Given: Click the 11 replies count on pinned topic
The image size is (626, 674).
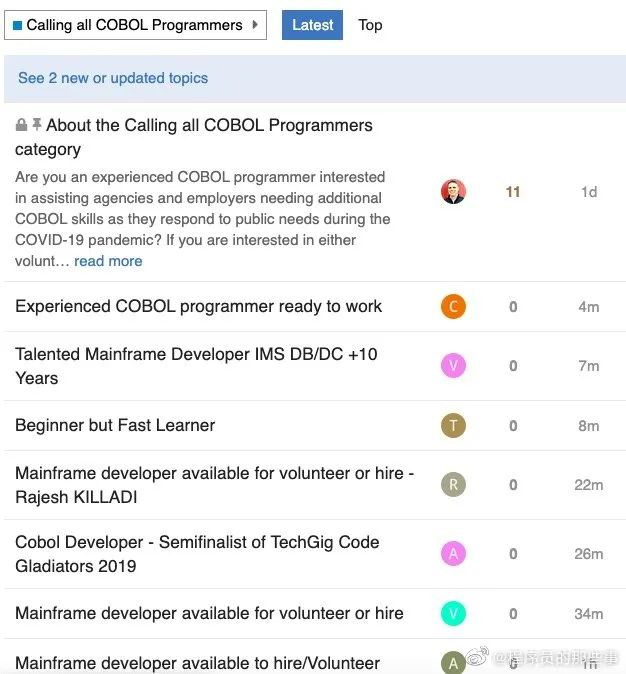Looking at the screenshot, I should click(513, 192).
